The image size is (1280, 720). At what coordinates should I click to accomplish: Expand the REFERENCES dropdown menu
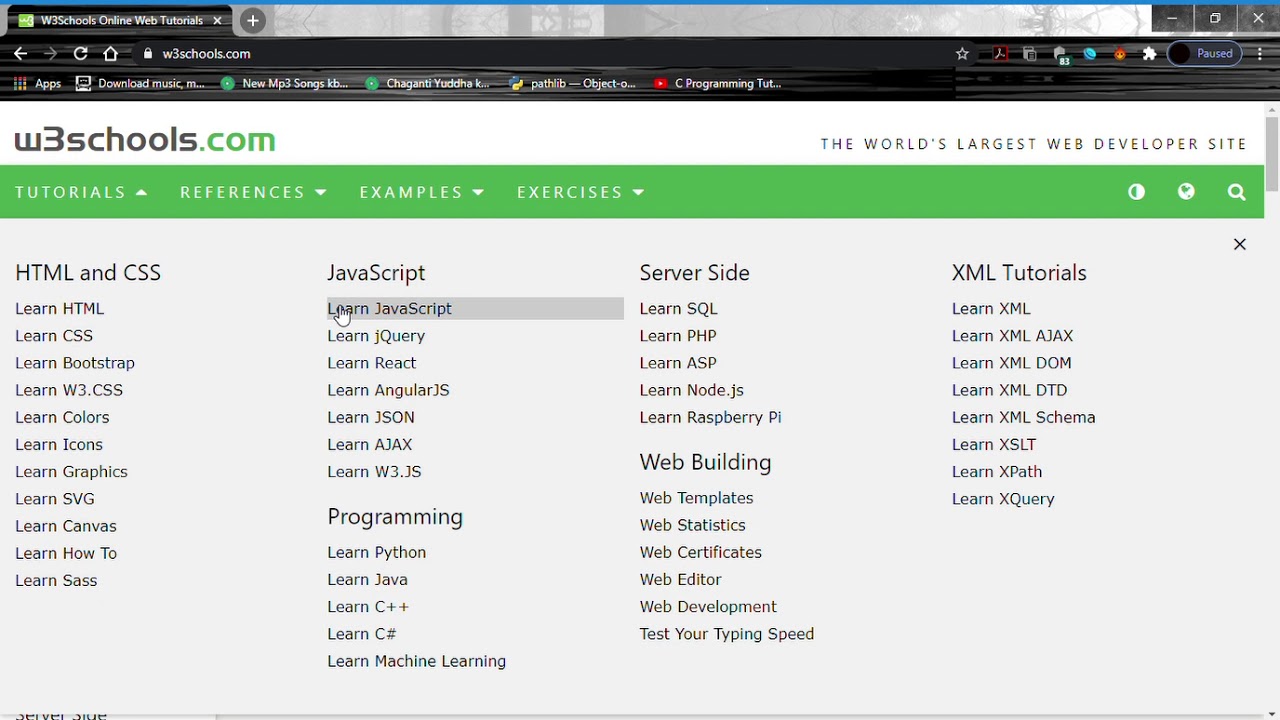[253, 192]
